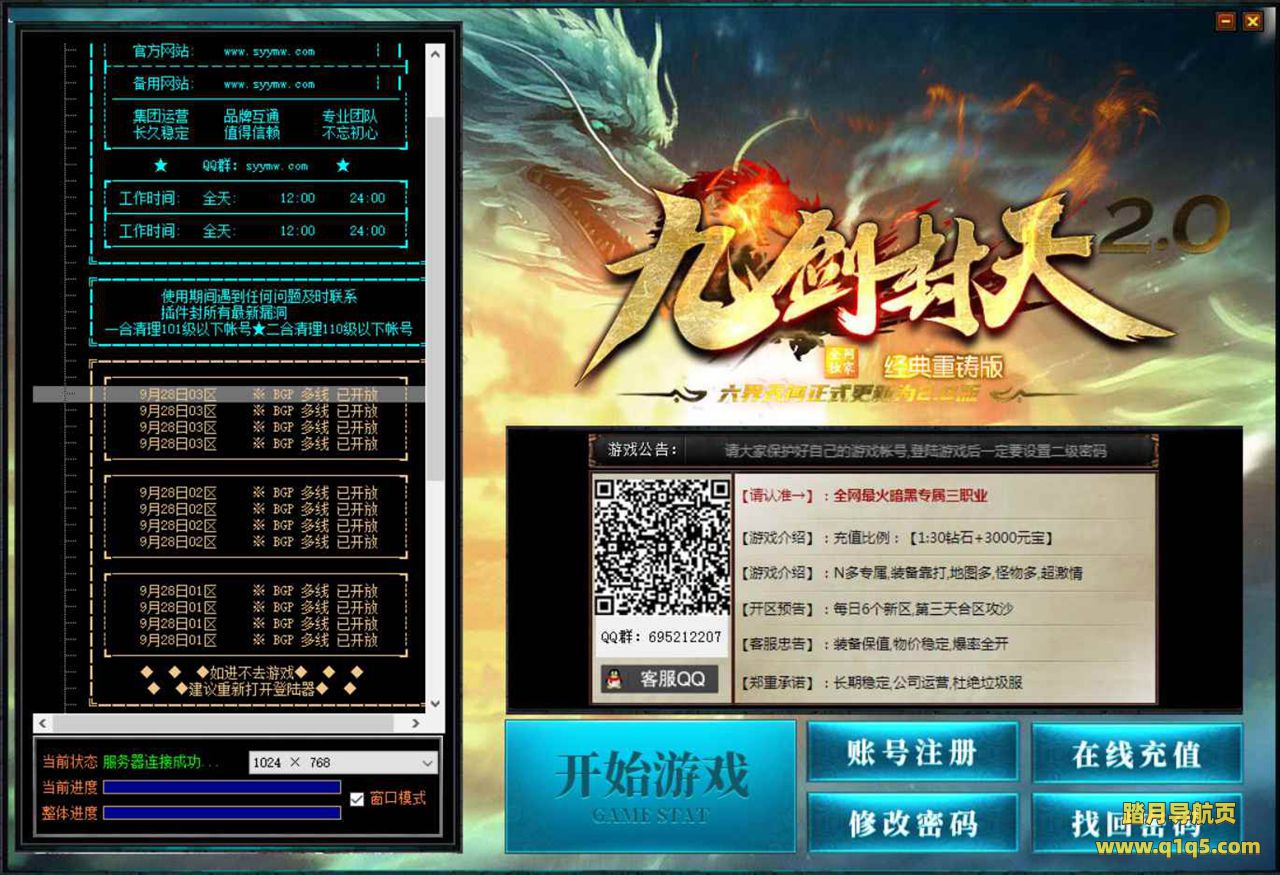1280x875 pixels.
Task: Toggle the 窗口模式 checkbox
Action: pyautogui.click(x=357, y=799)
